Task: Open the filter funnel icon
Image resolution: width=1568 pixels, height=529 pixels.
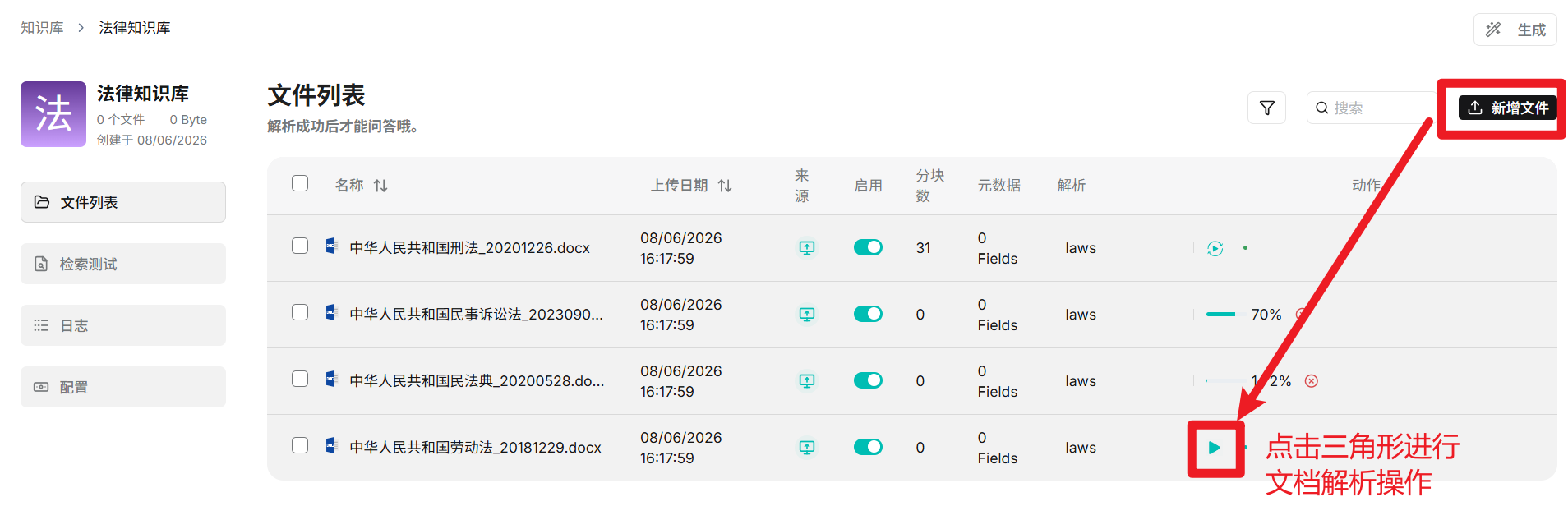Action: coord(1266,108)
